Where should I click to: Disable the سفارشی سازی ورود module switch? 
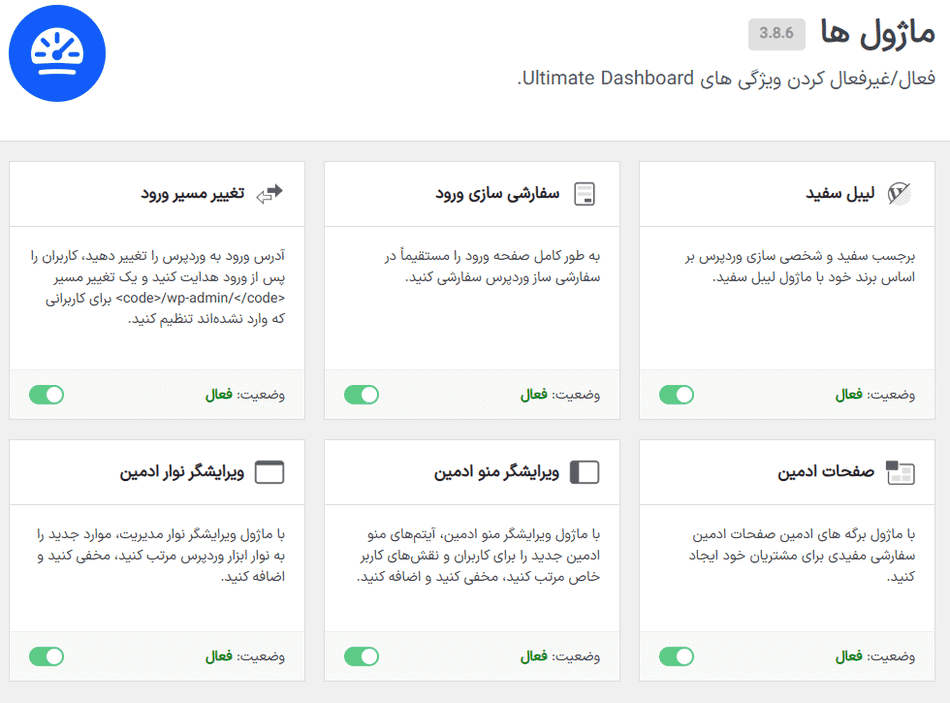362,395
